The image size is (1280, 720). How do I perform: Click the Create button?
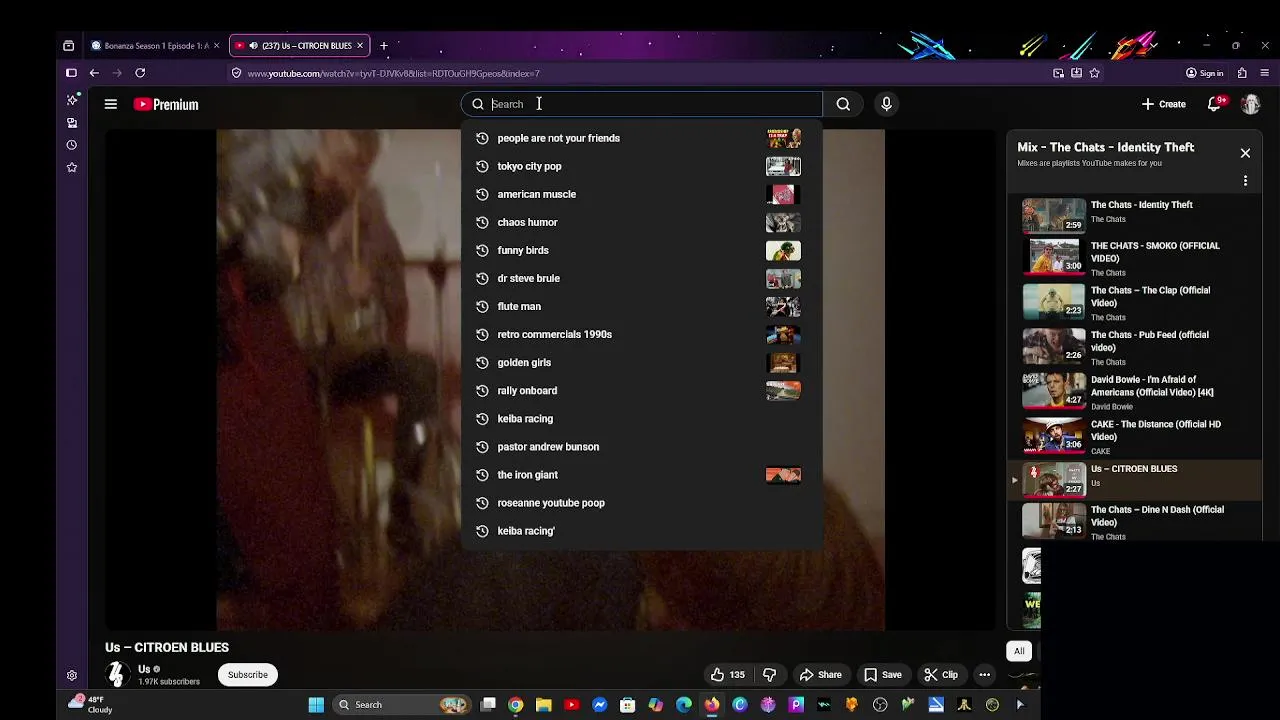pos(1164,104)
